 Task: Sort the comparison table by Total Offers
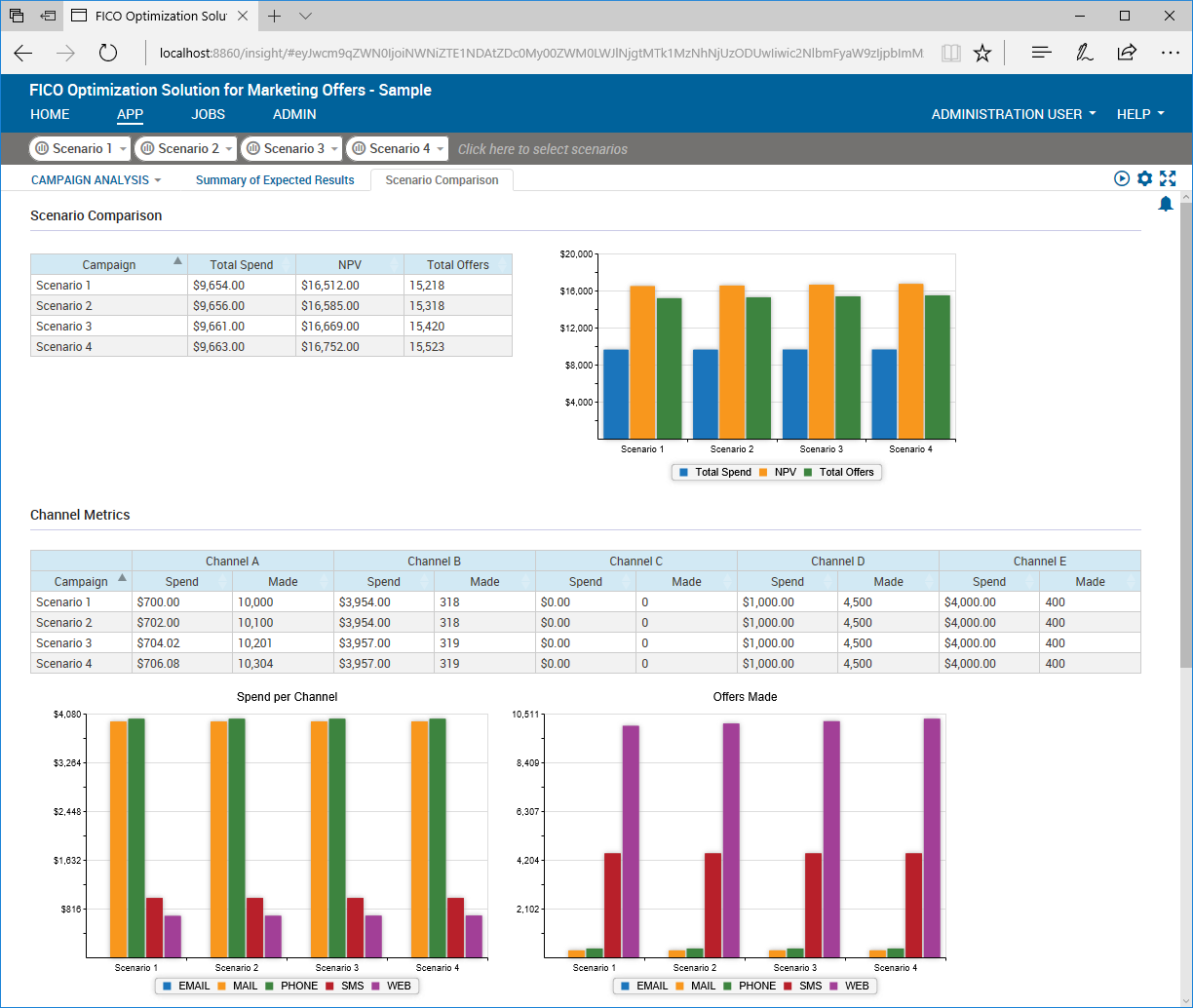tap(458, 264)
